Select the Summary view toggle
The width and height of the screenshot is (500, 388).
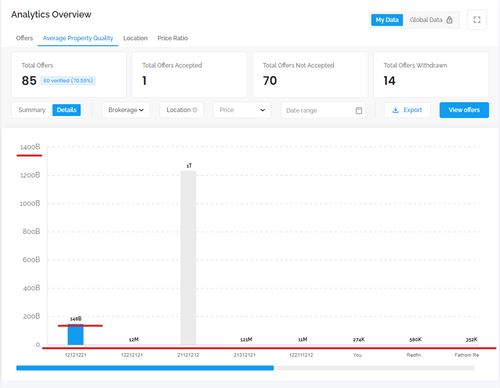(32, 110)
